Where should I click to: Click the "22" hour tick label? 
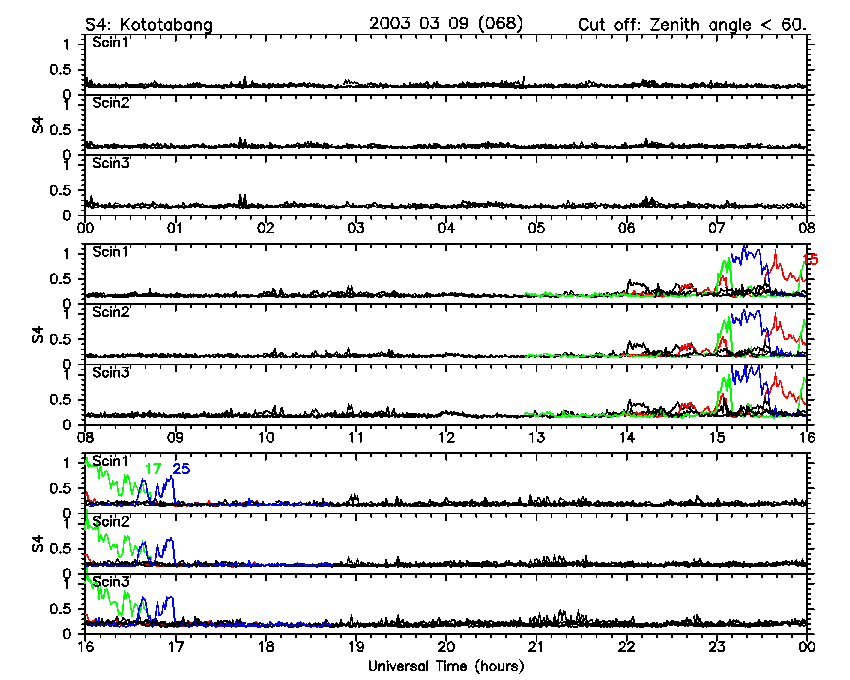[x=627, y=647]
